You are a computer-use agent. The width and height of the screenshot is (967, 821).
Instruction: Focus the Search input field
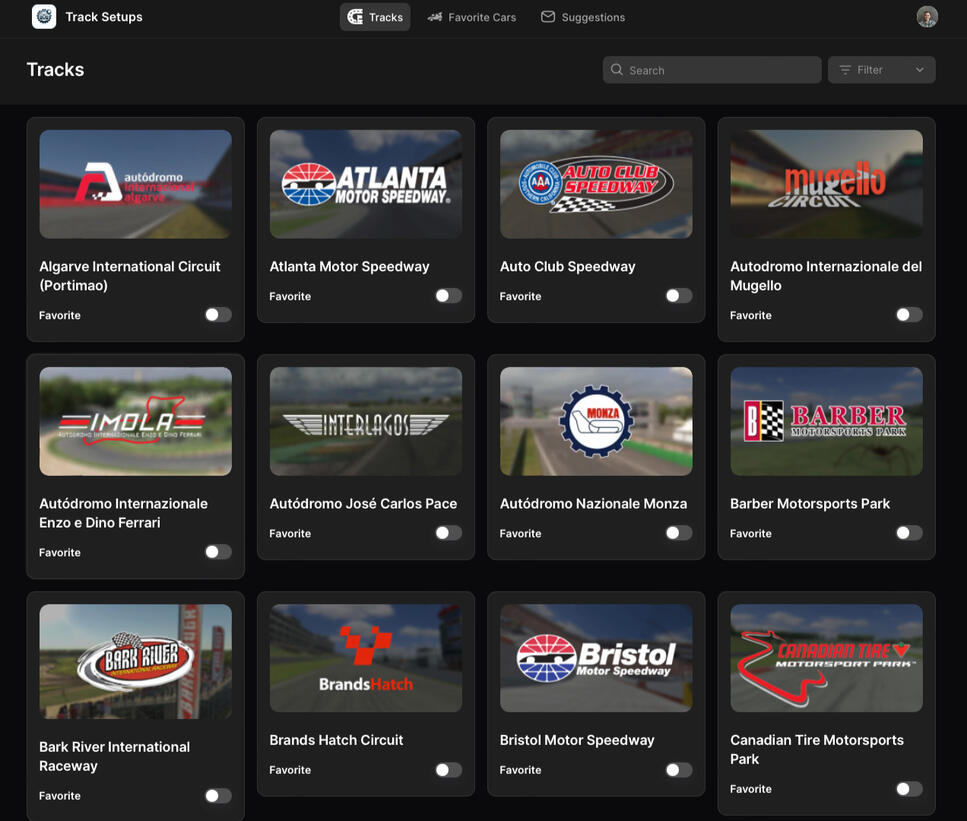[712, 70]
